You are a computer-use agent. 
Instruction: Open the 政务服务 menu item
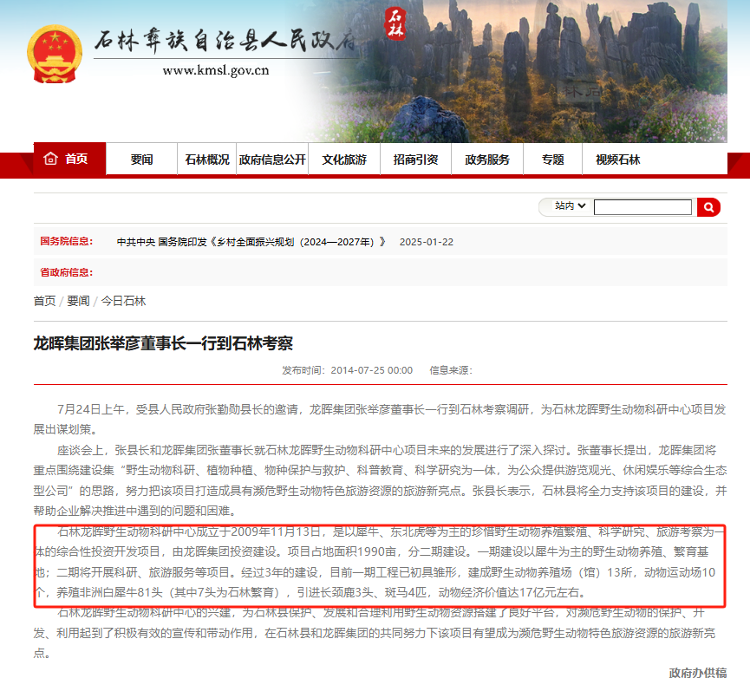(487, 160)
